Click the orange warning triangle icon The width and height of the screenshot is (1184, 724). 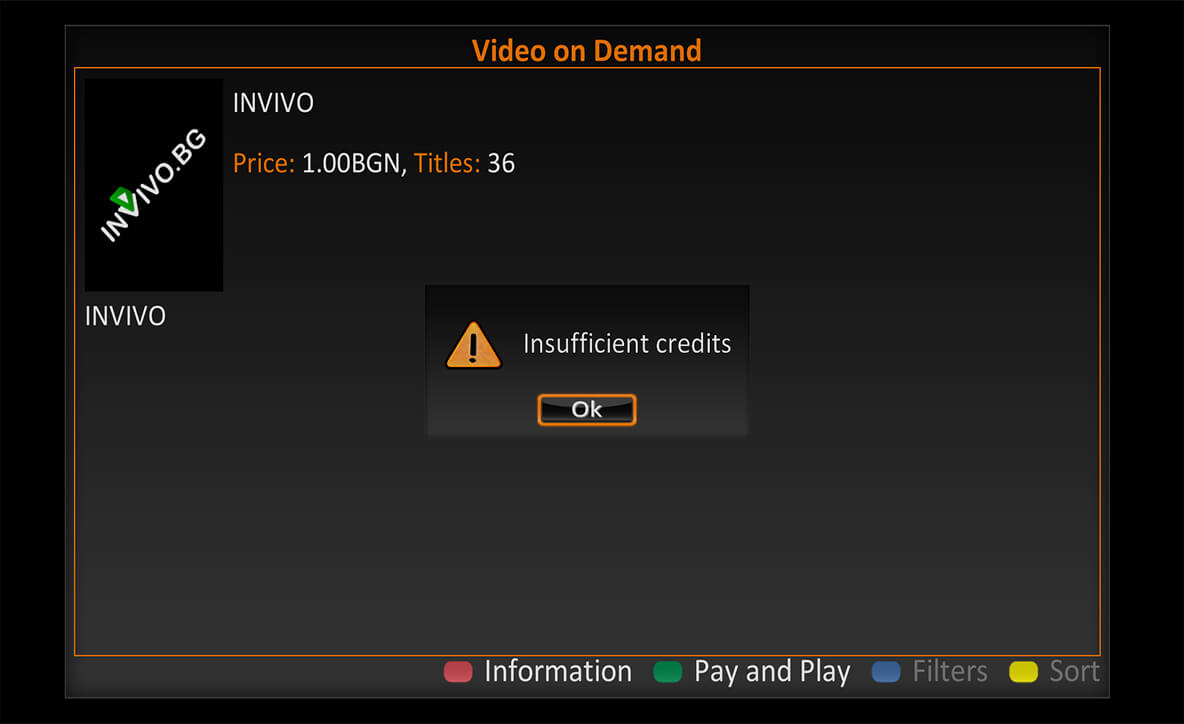pyautogui.click(x=473, y=345)
